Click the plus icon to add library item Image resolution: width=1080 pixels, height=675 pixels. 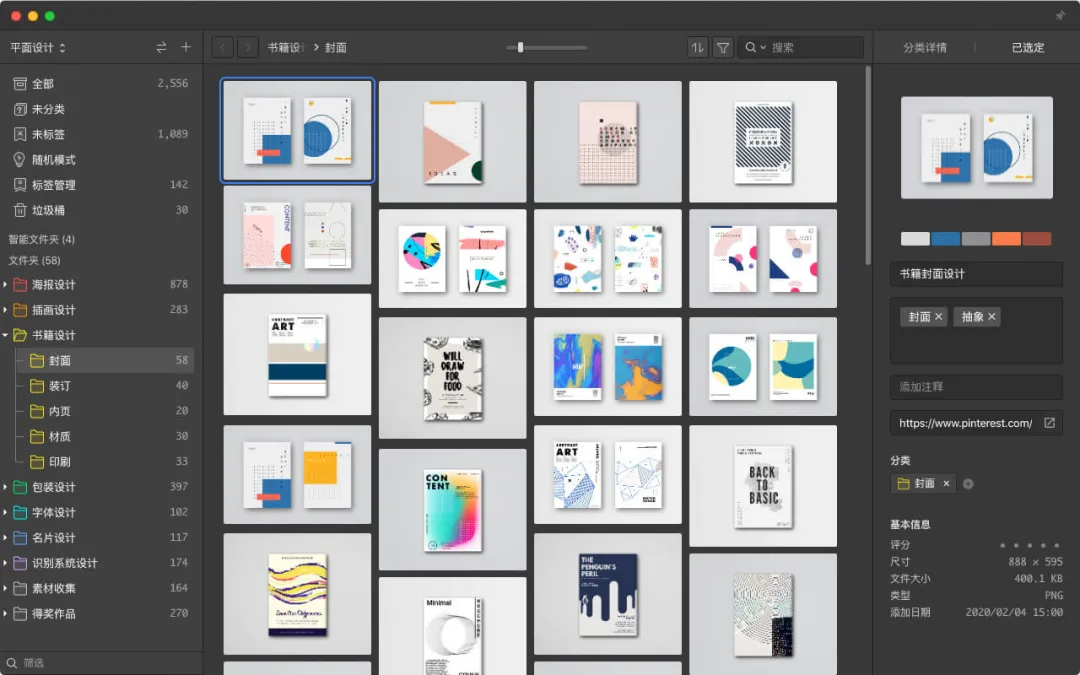[x=186, y=47]
